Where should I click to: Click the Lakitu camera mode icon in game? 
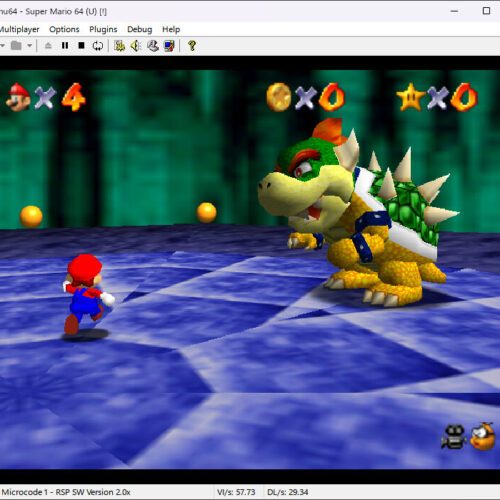[483, 436]
